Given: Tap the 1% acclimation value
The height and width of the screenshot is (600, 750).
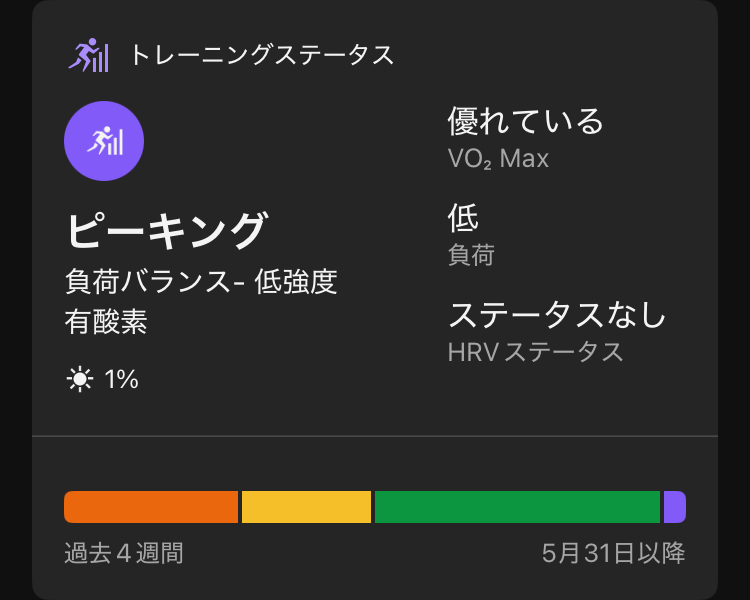Looking at the screenshot, I should pos(121,379).
